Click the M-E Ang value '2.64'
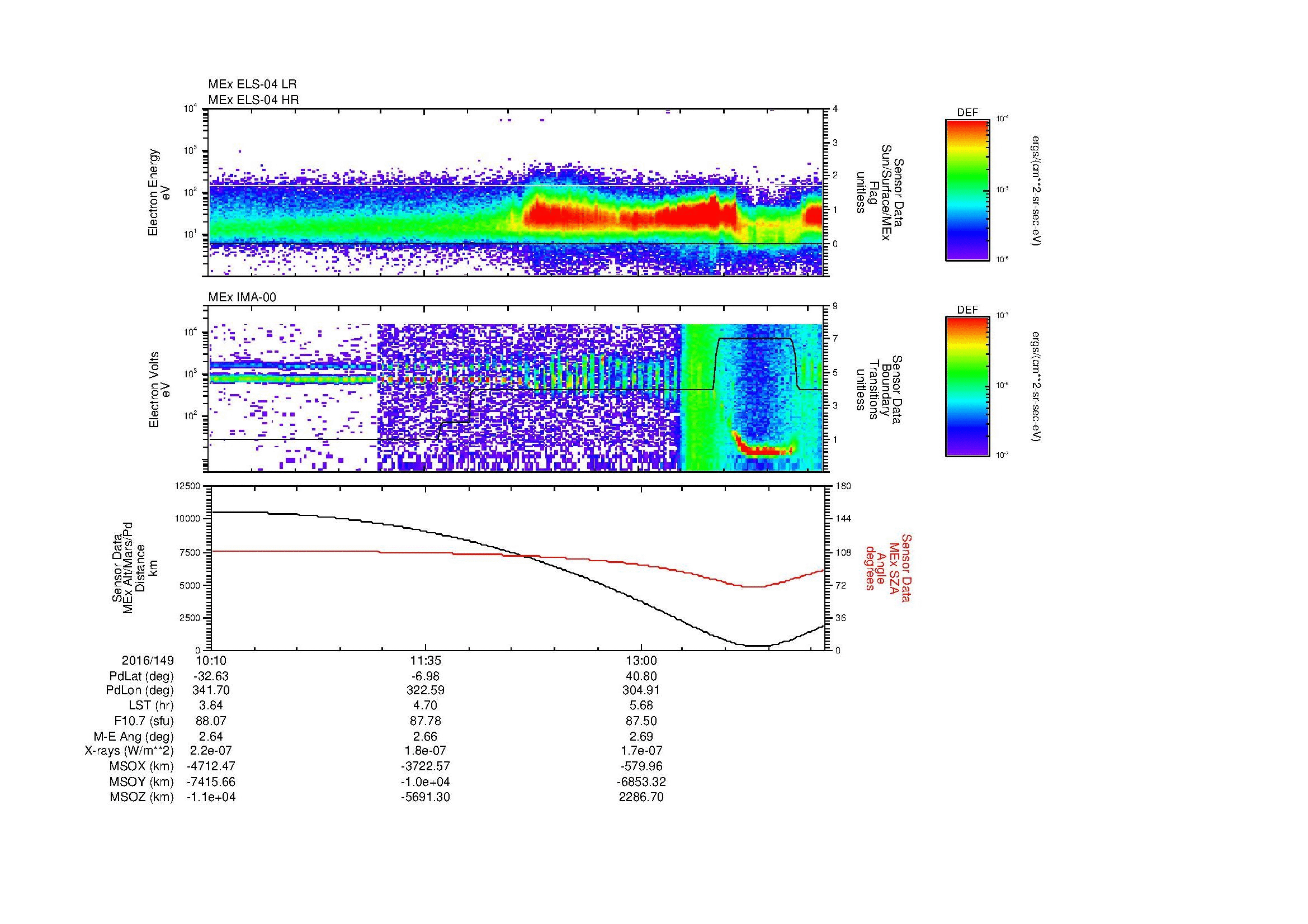 click(x=211, y=737)
